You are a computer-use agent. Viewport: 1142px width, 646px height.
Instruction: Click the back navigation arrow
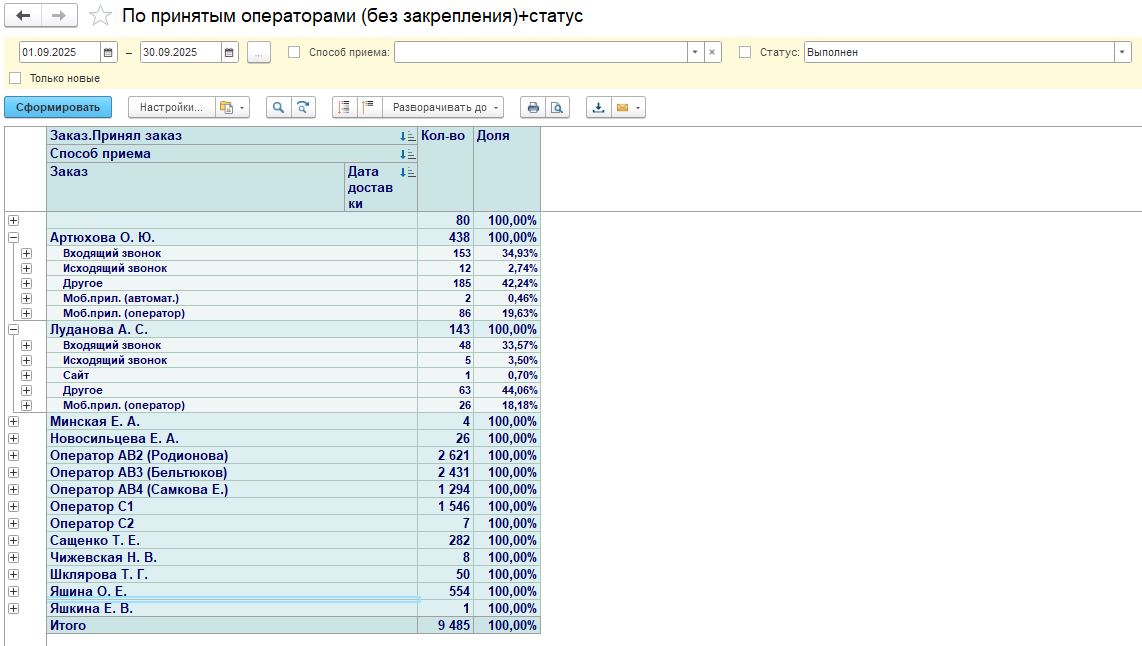coord(23,16)
